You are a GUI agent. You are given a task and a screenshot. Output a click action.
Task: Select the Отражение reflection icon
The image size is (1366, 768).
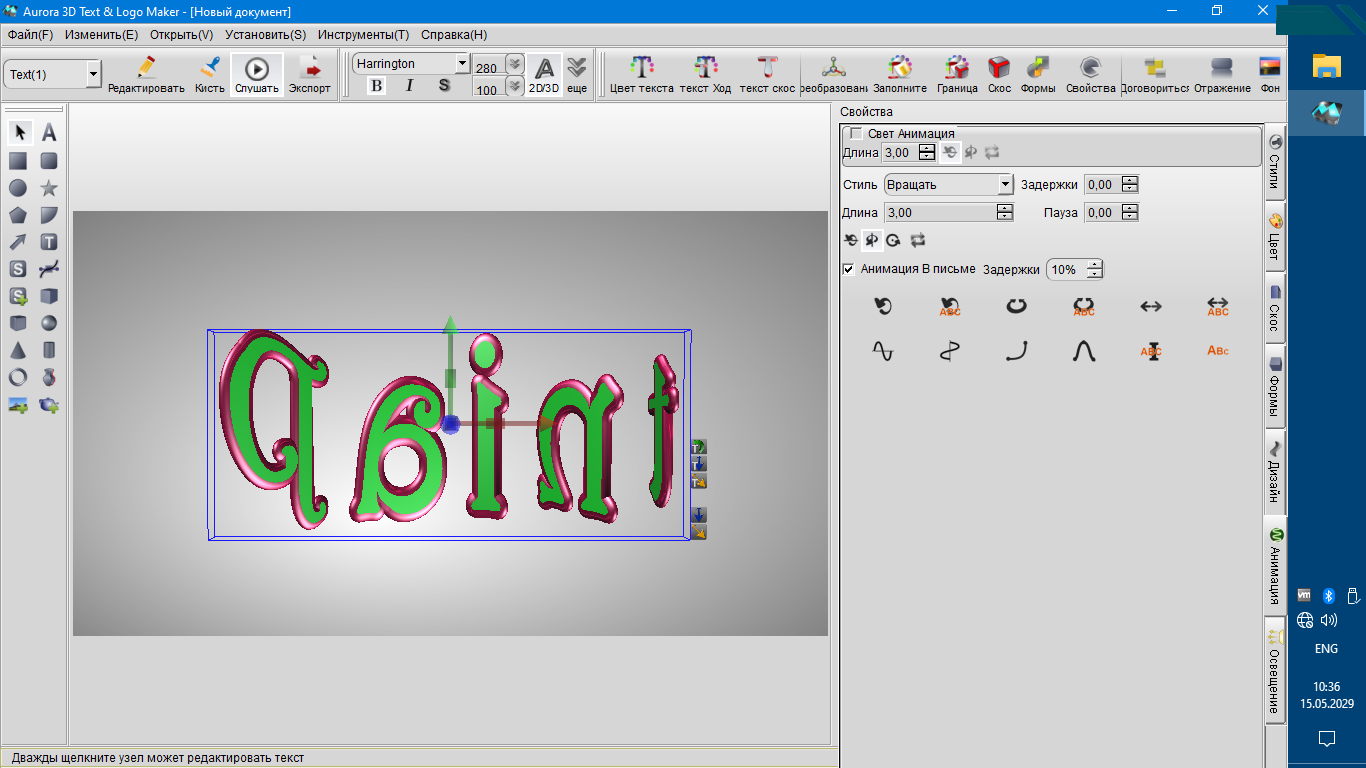coord(1222,74)
